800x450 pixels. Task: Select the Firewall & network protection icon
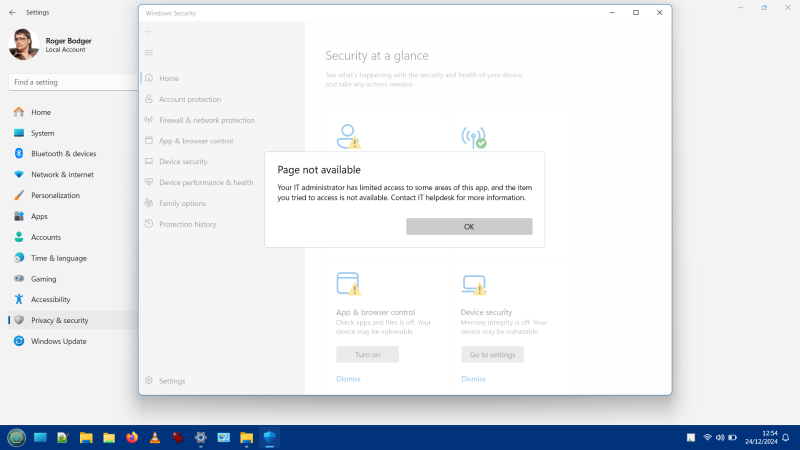click(149, 120)
